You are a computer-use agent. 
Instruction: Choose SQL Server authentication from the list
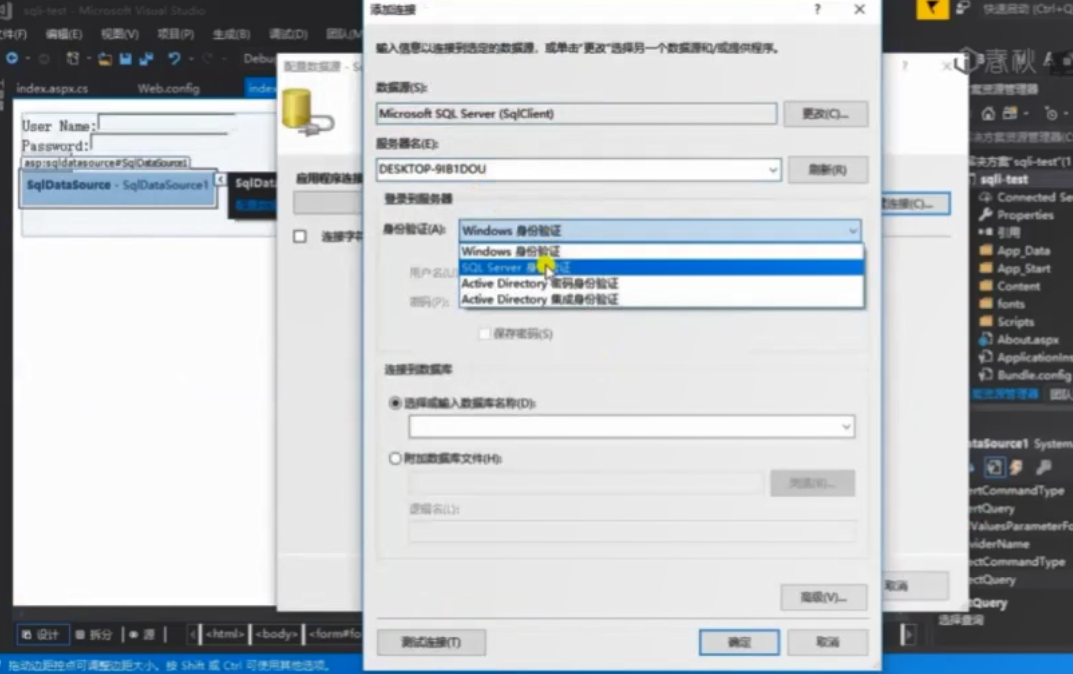661,268
